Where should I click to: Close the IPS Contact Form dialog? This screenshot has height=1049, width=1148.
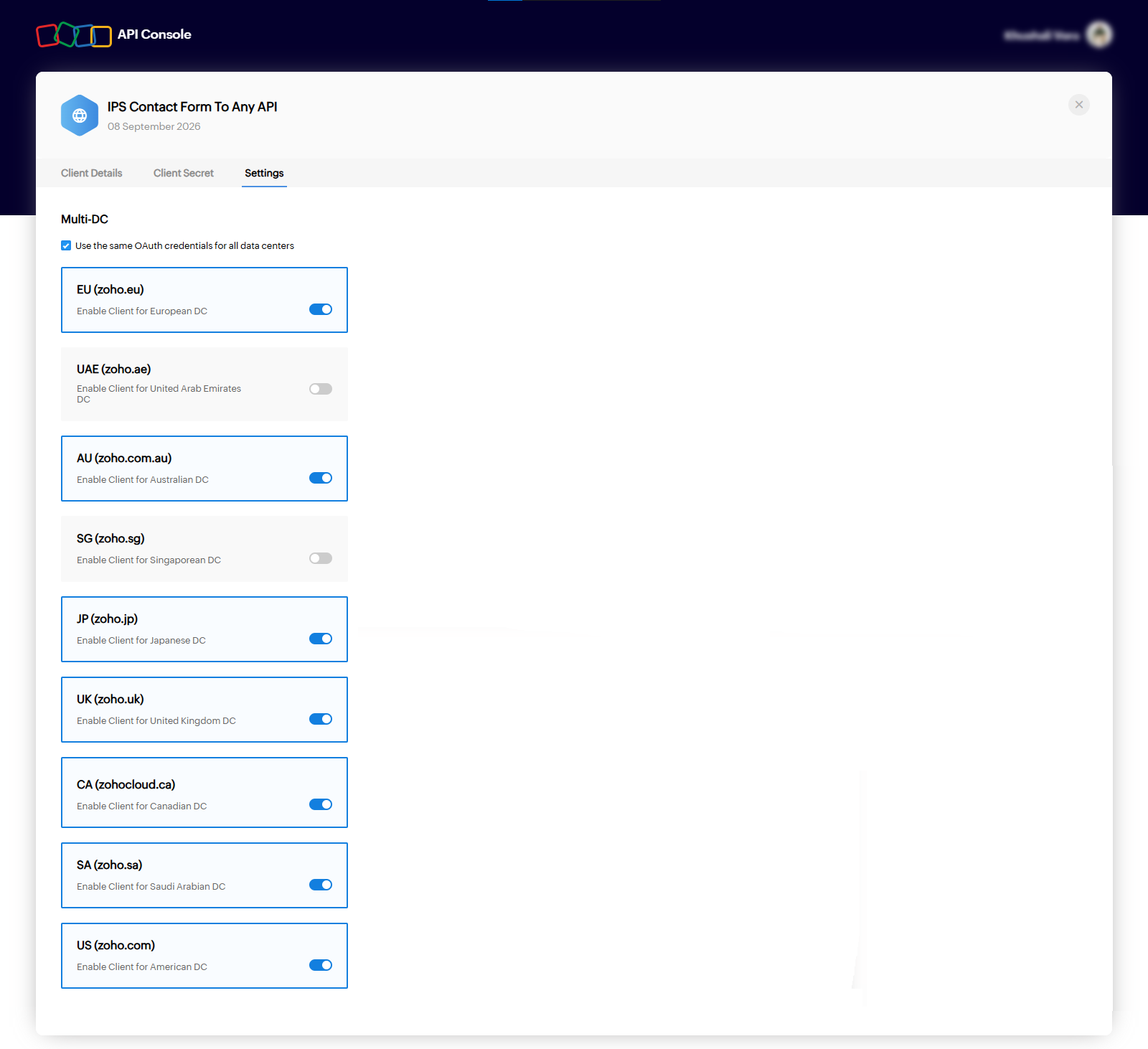[1079, 105]
